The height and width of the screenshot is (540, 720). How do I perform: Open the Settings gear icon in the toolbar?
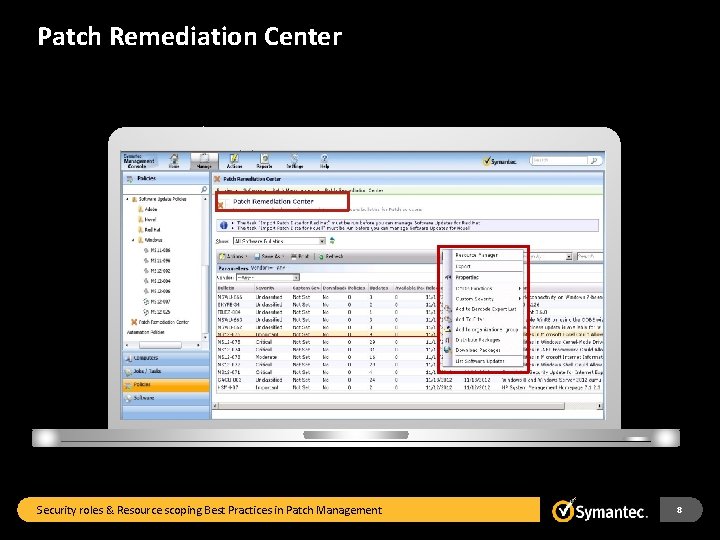click(x=295, y=161)
